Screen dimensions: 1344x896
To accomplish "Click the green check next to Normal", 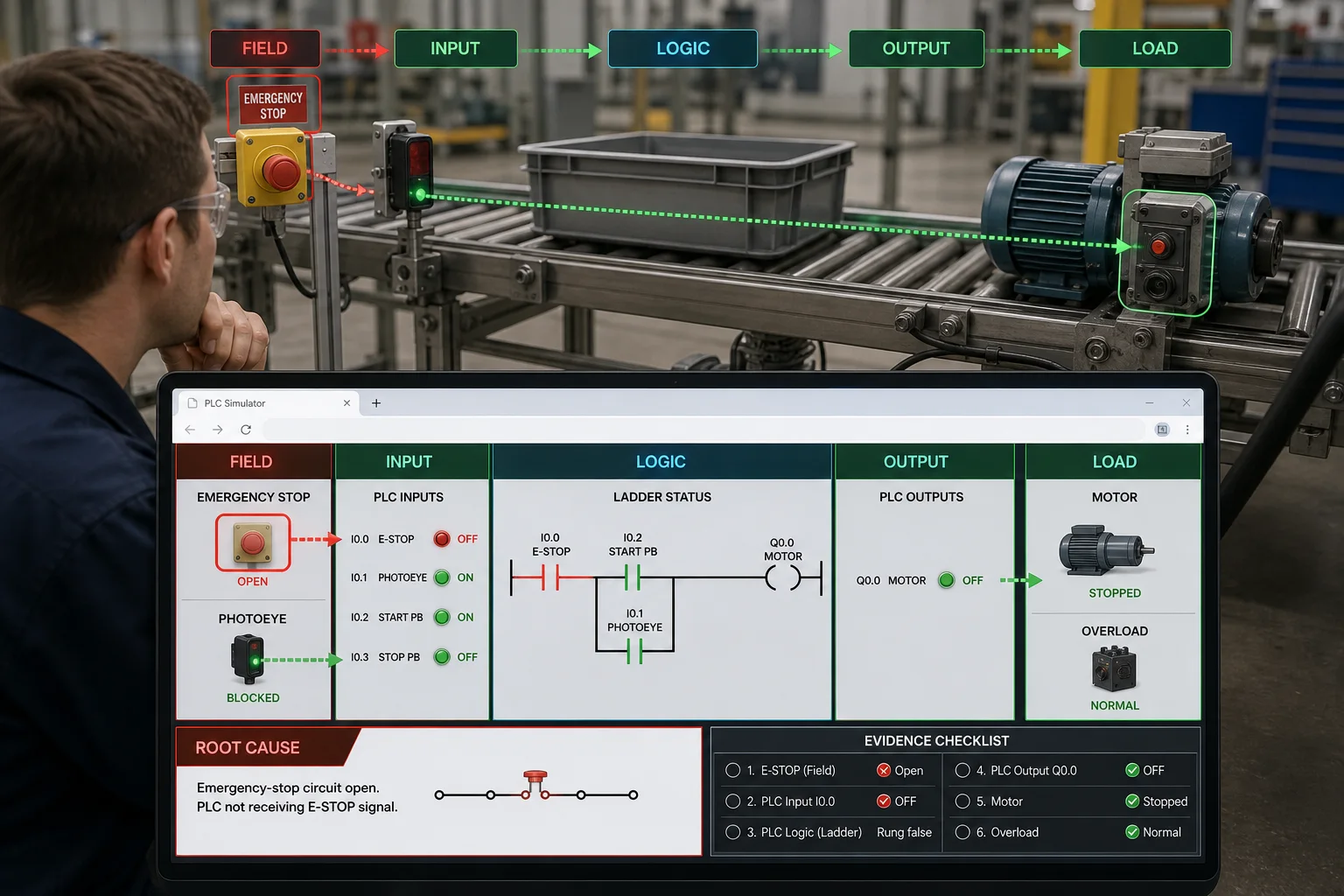I will click(1132, 833).
